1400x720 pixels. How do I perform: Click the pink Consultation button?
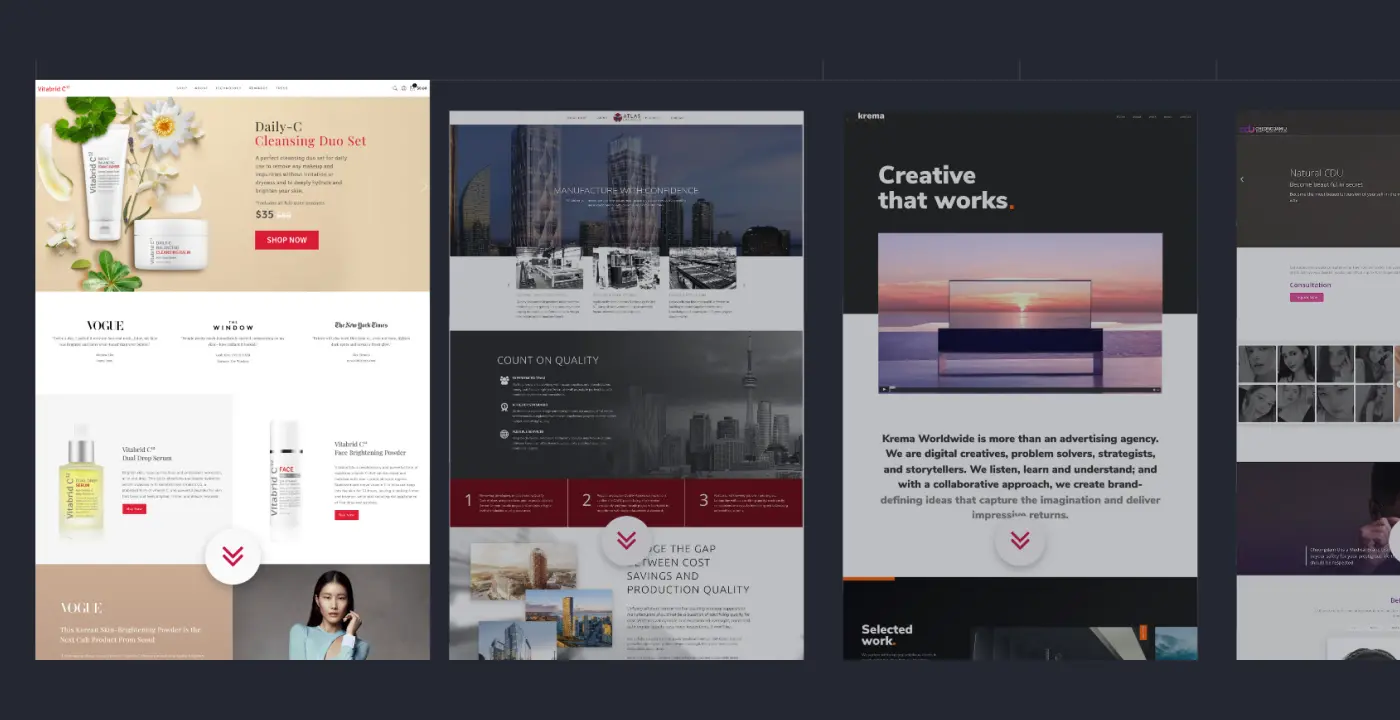pyautogui.click(x=1306, y=297)
